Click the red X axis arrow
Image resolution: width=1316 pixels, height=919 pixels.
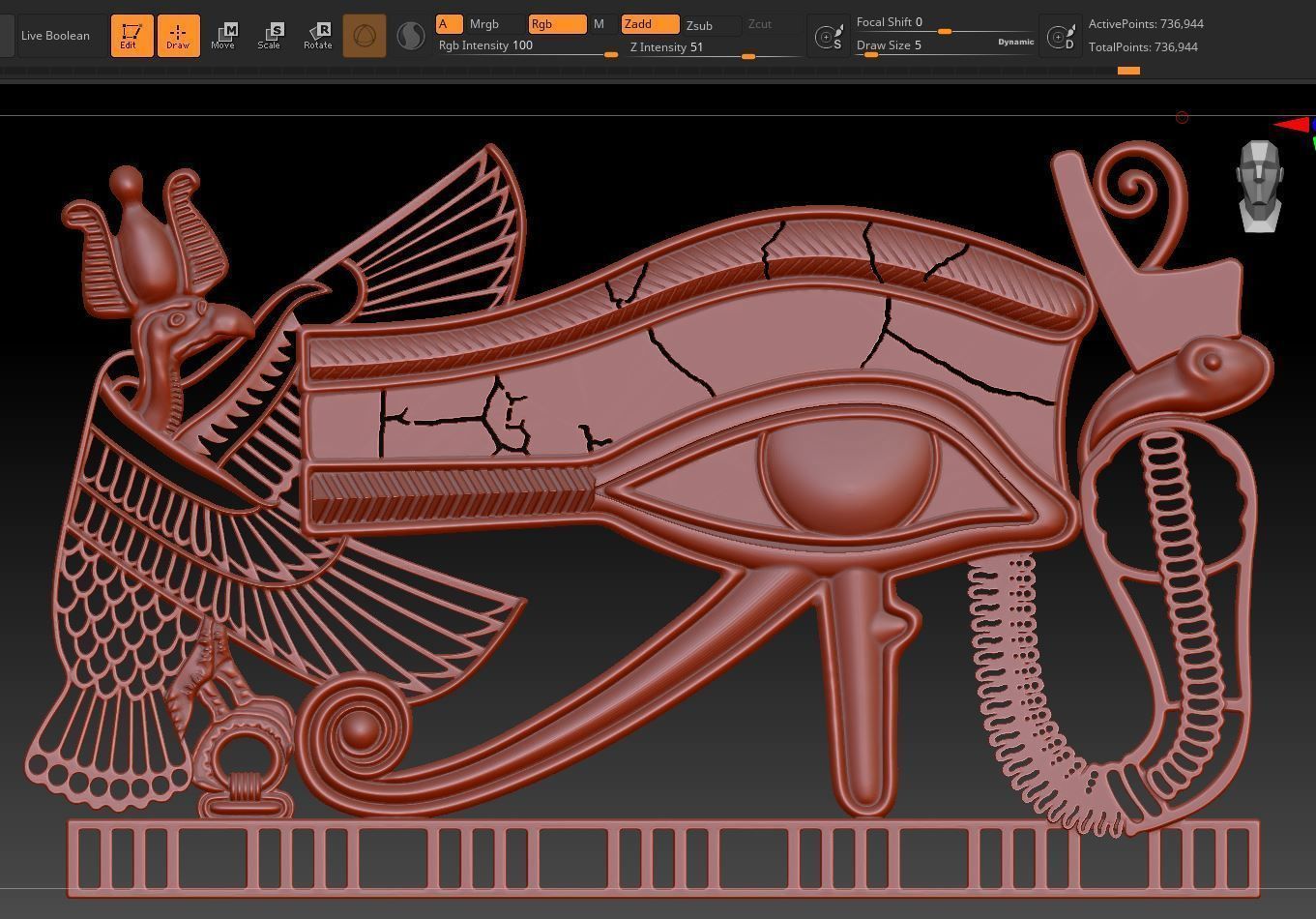point(1292,125)
